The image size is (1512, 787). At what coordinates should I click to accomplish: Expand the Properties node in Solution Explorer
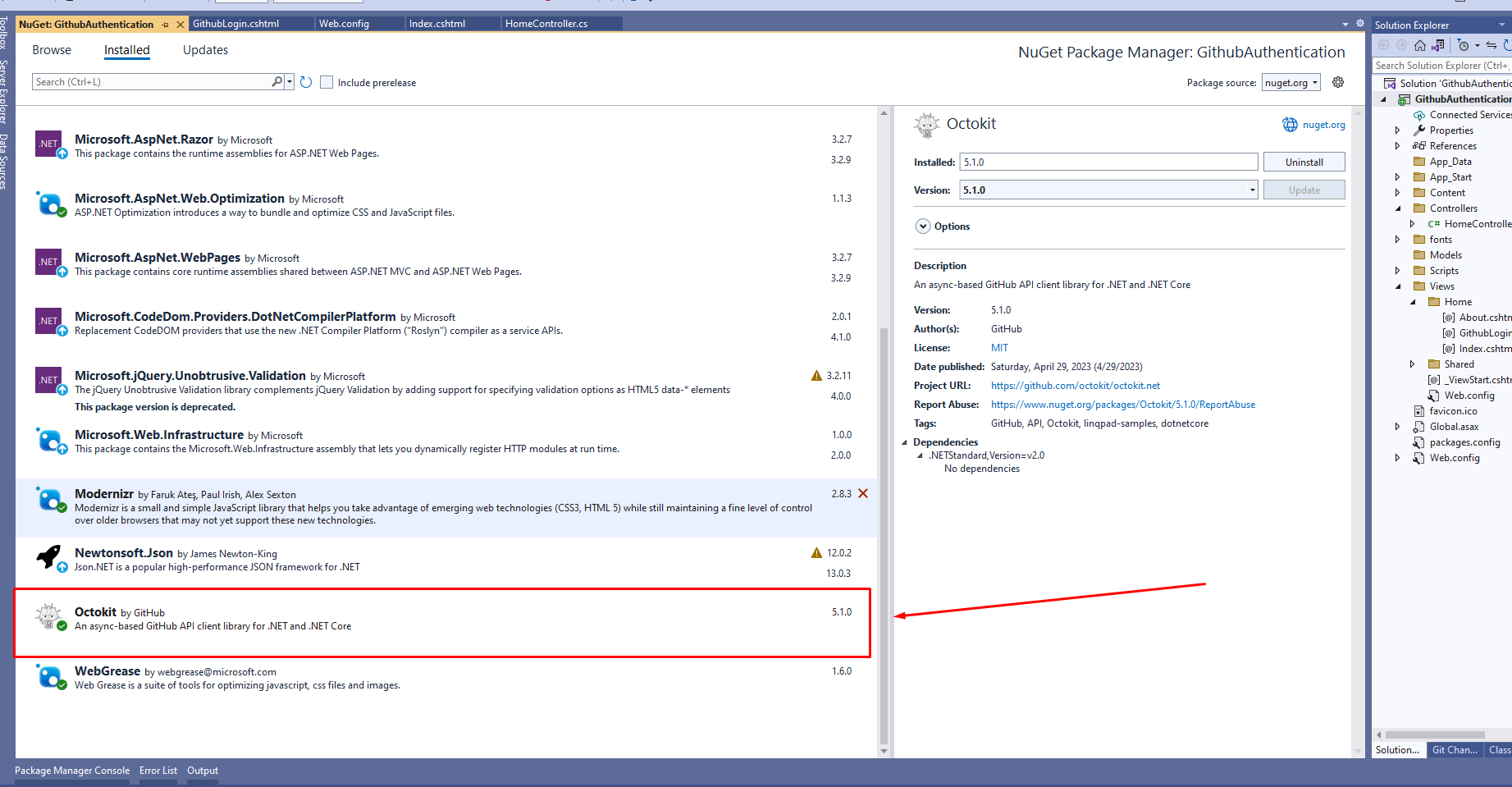coord(1398,130)
